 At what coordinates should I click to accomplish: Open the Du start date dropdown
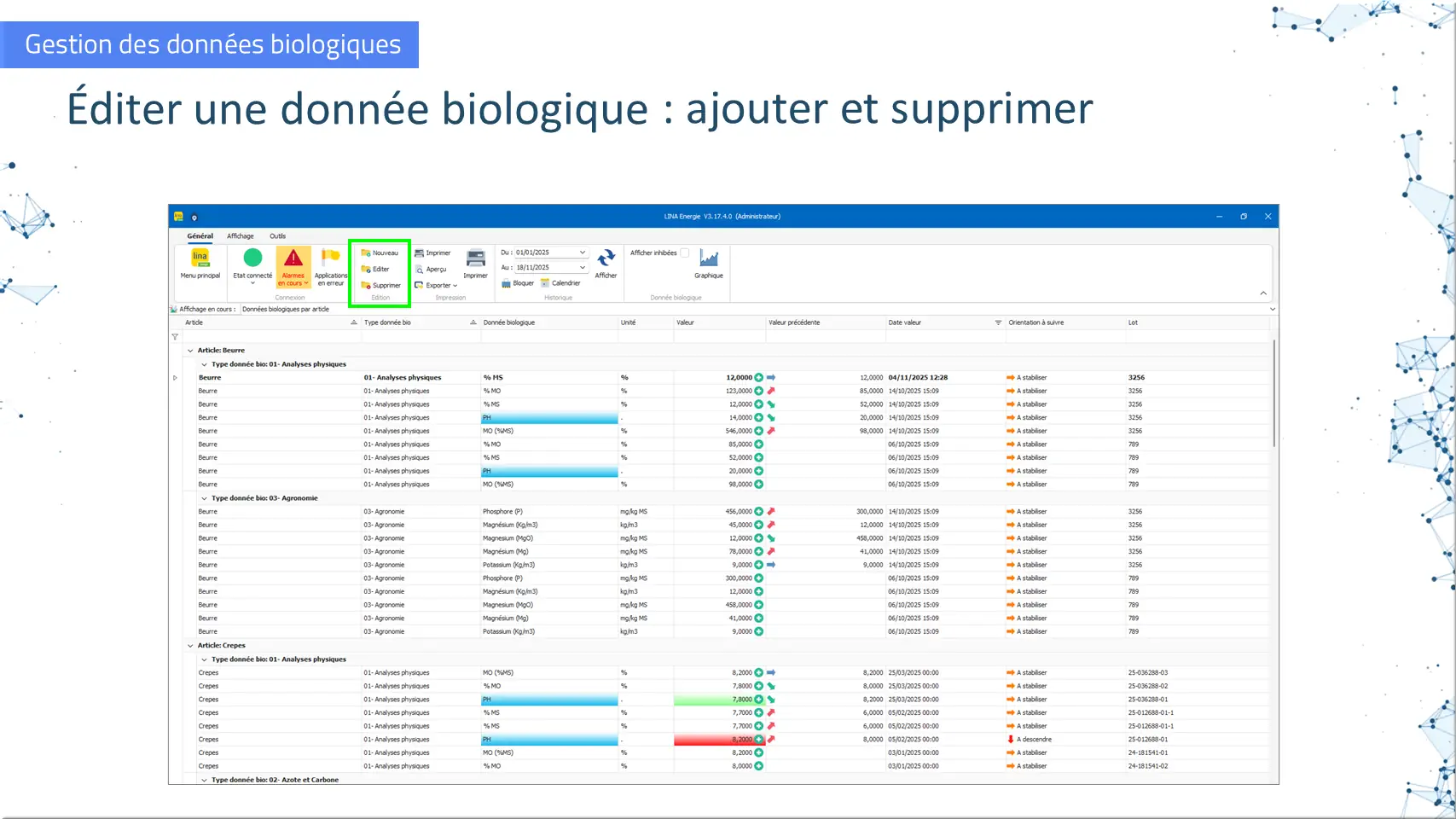click(583, 253)
